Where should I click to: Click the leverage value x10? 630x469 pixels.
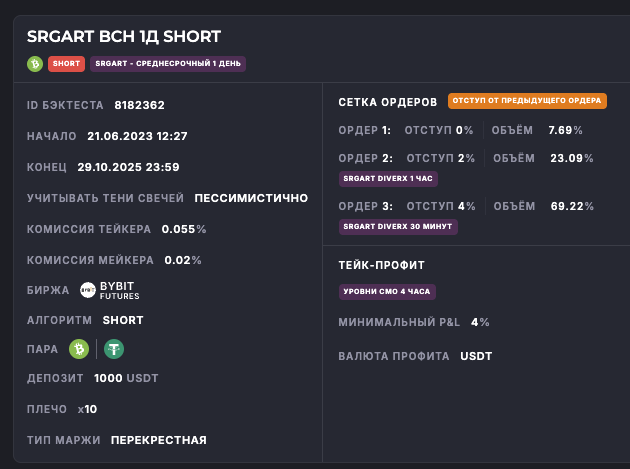[87, 409]
